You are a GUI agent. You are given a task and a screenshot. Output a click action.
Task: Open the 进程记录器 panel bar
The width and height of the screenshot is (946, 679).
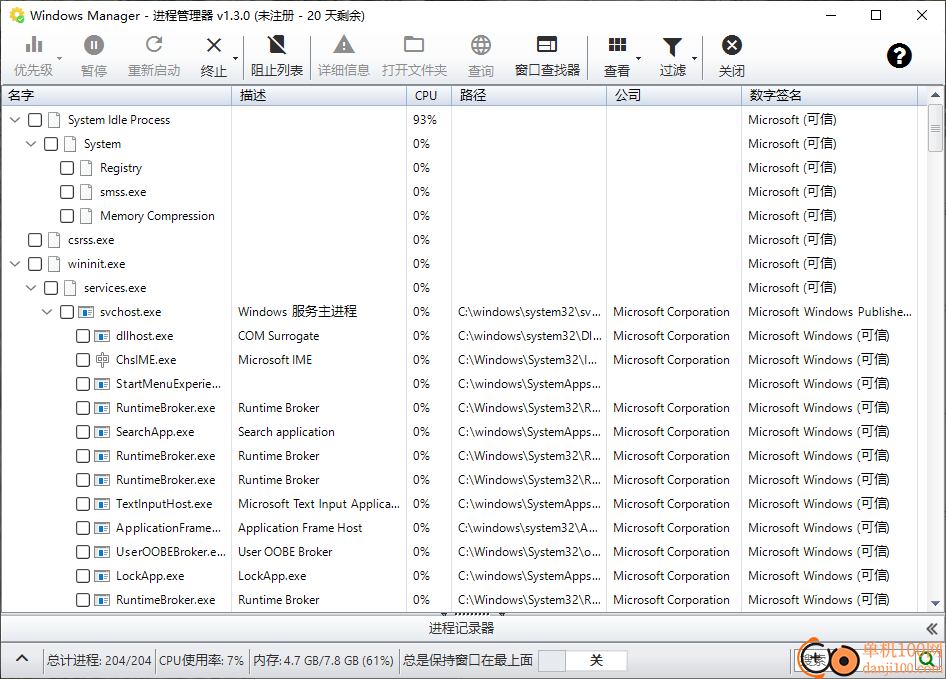[462, 629]
